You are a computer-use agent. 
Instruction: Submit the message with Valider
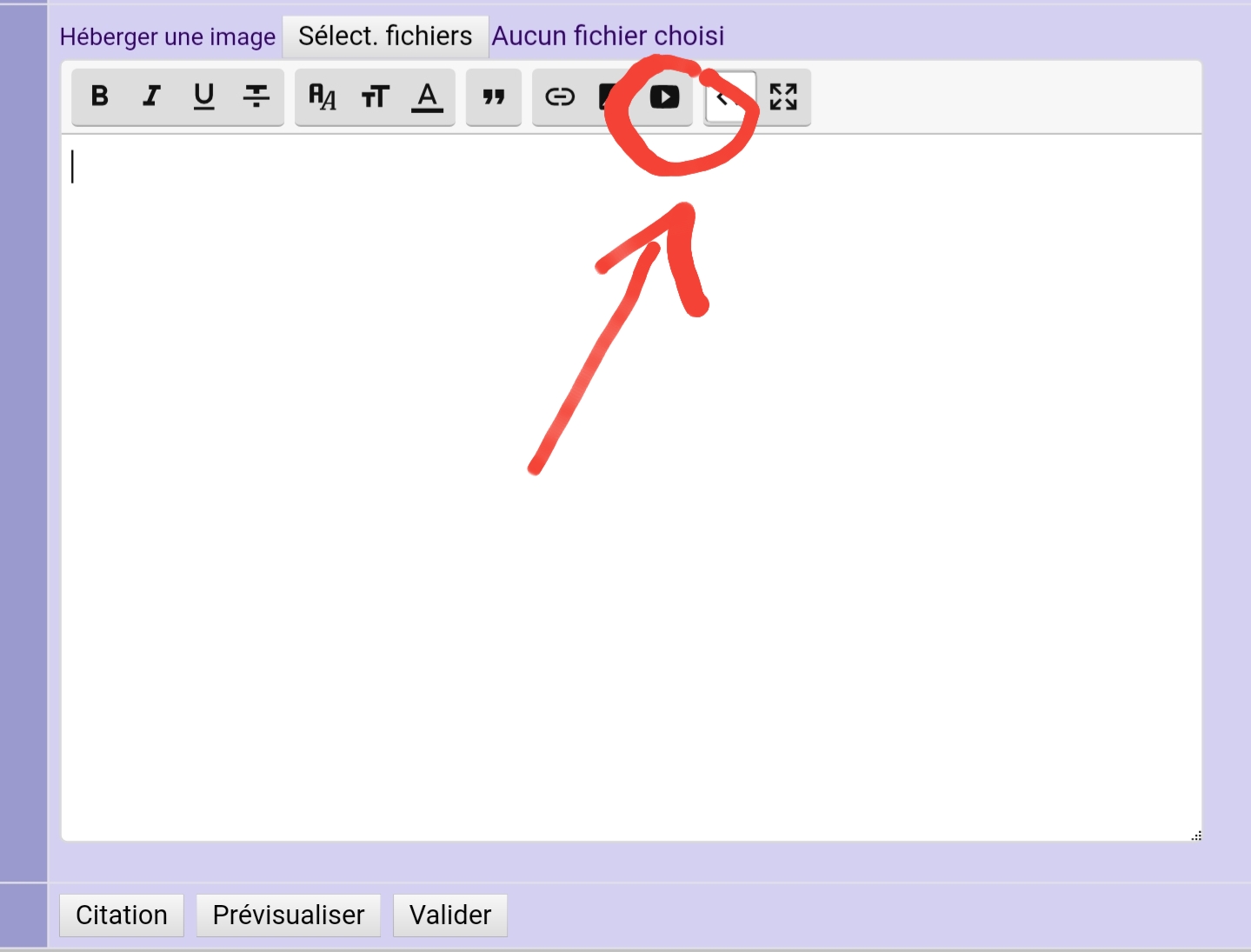point(450,915)
